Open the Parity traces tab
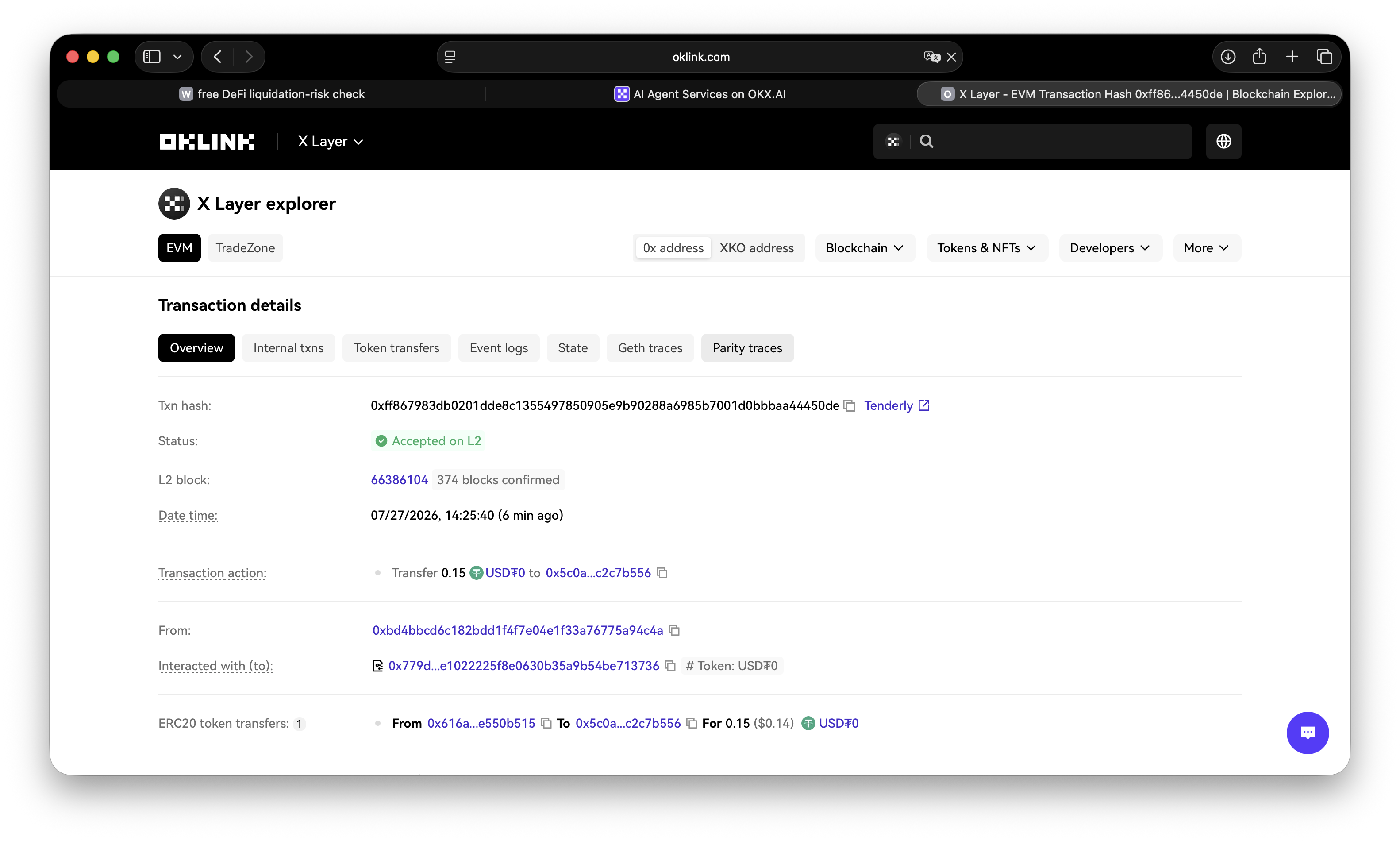Viewport: 1400px width, 841px height. tap(748, 348)
